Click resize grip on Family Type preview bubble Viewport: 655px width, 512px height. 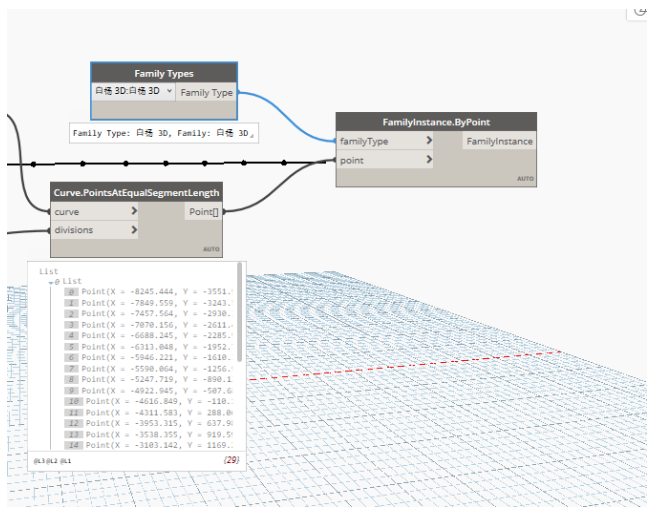254,136
